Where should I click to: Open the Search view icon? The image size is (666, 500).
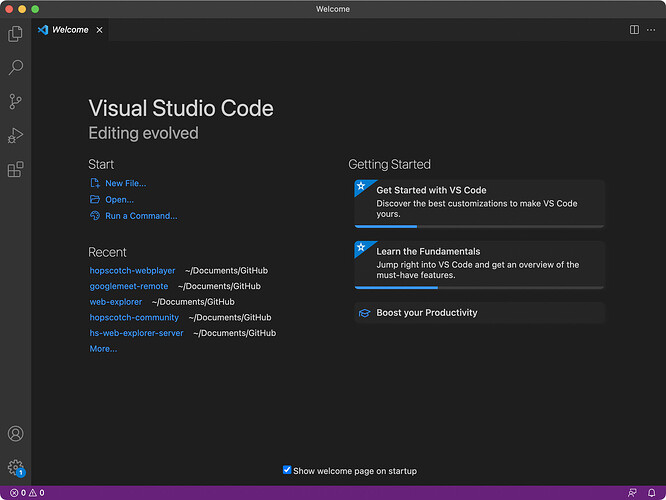(15, 68)
